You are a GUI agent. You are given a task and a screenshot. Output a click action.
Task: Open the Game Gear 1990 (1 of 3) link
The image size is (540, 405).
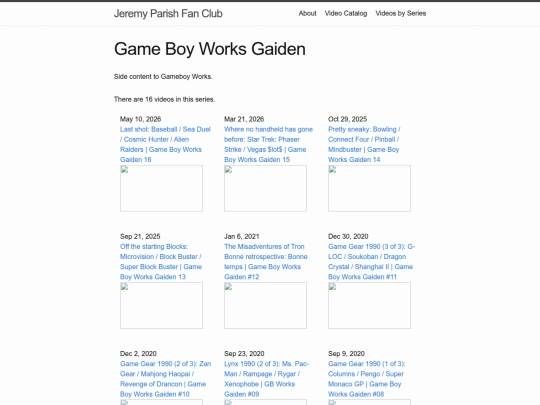(366, 379)
